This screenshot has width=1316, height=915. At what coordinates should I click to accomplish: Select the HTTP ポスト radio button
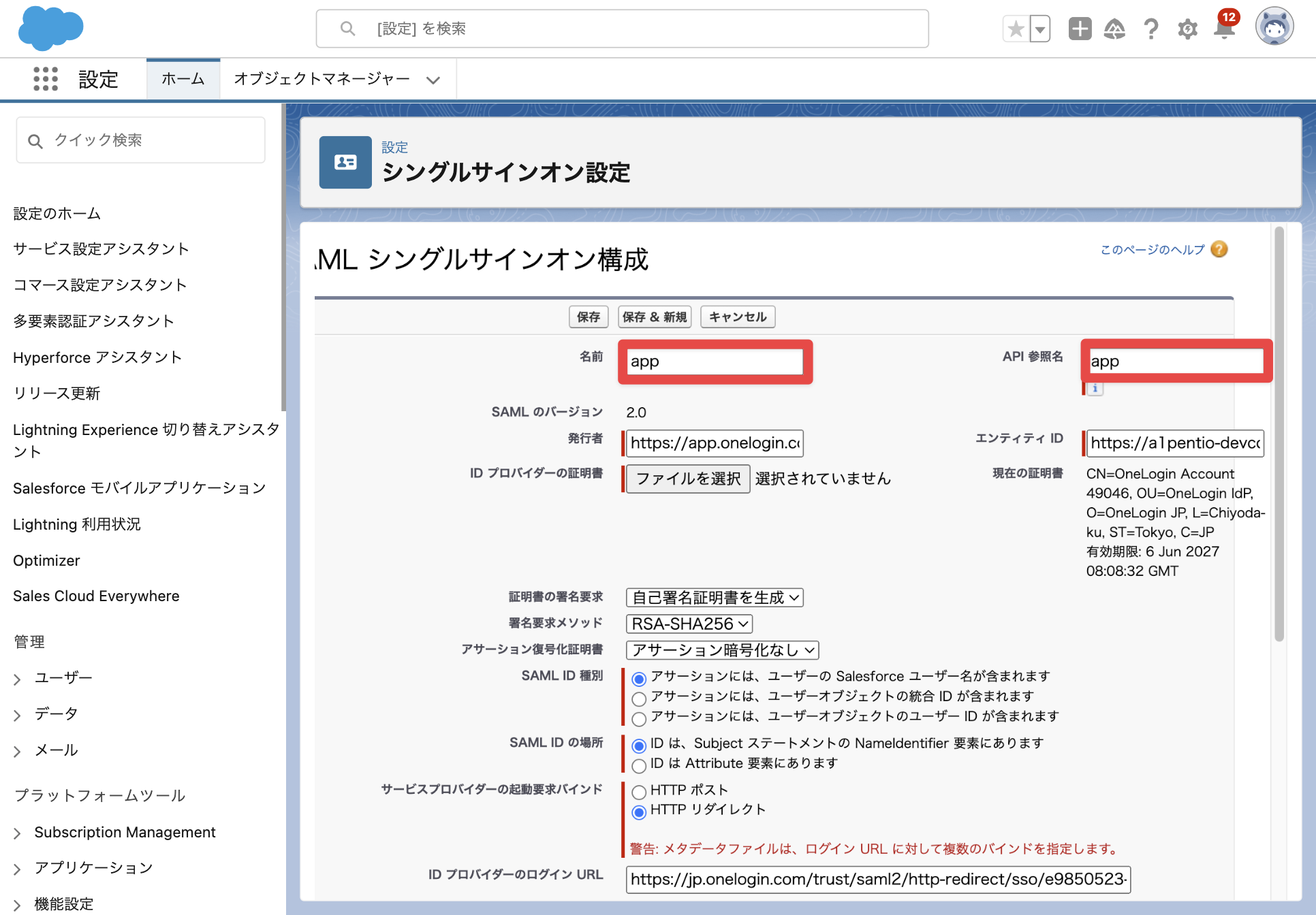click(x=639, y=792)
